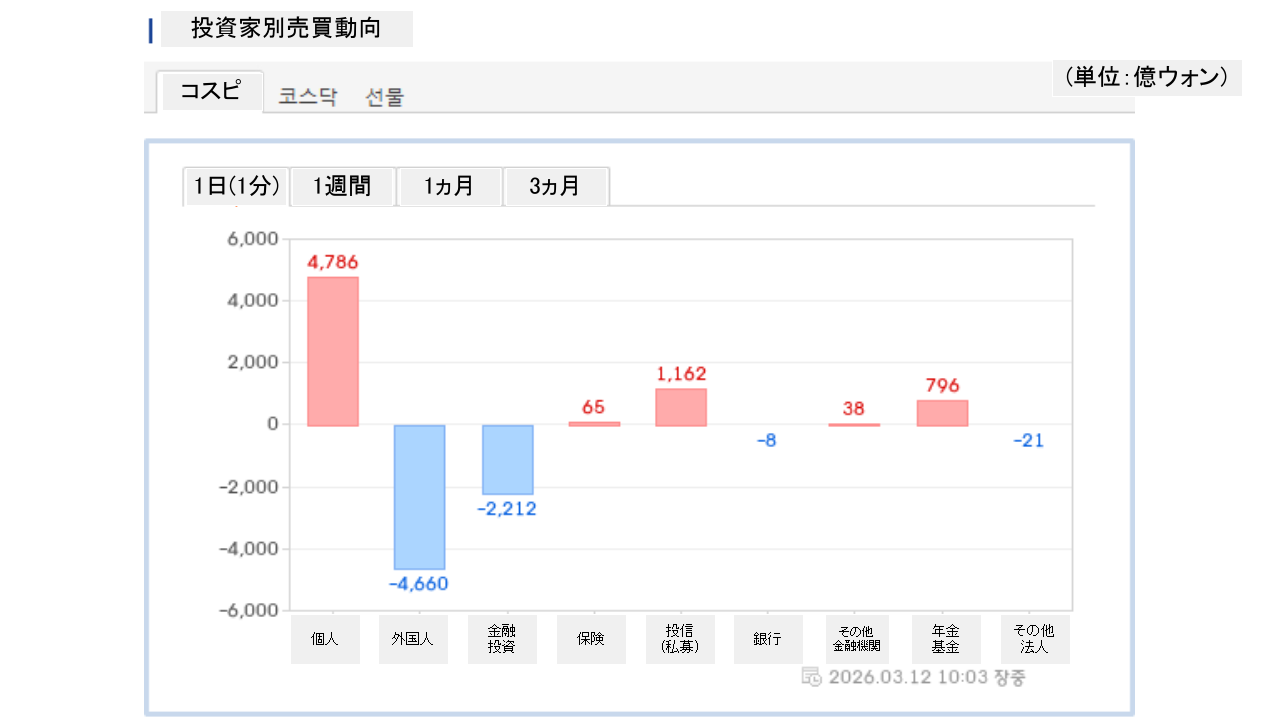Open the 선물 tab
This screenshot has width=1280, height=720.
[385, 97]
